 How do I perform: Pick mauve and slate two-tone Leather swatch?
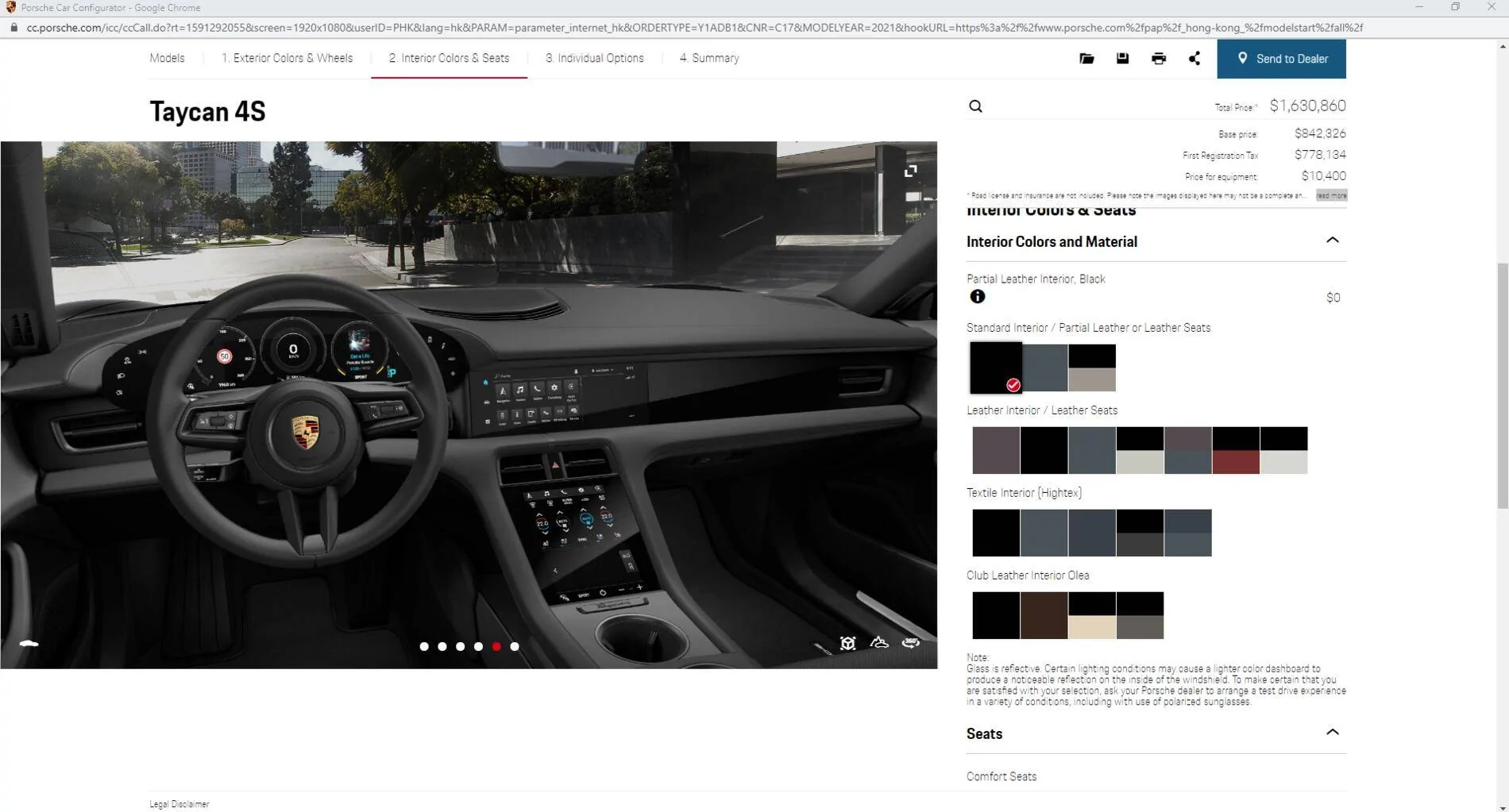pyautogui.click(x=1187, y=450)
